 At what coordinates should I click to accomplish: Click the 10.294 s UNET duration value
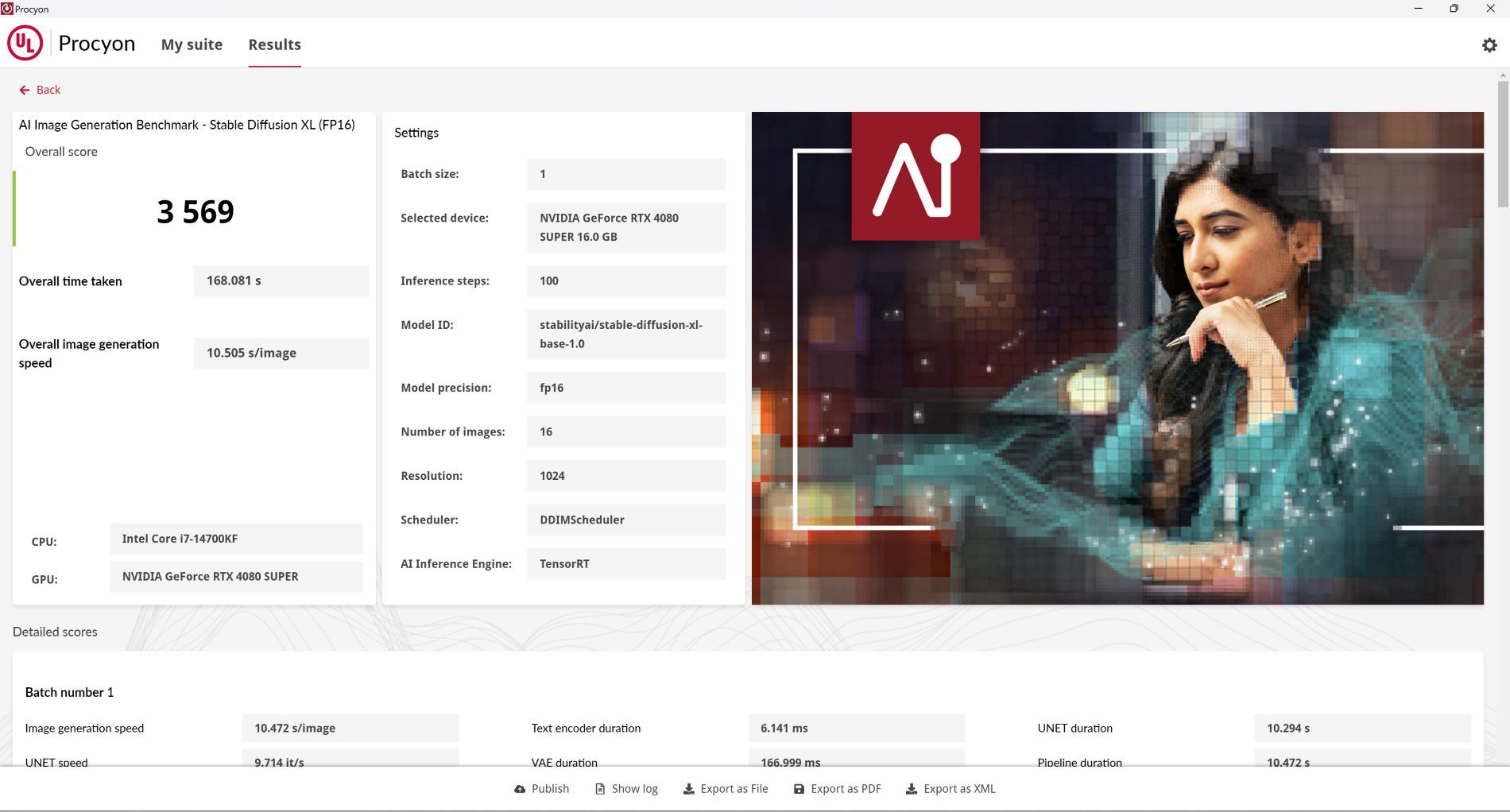pos(1362,728)
